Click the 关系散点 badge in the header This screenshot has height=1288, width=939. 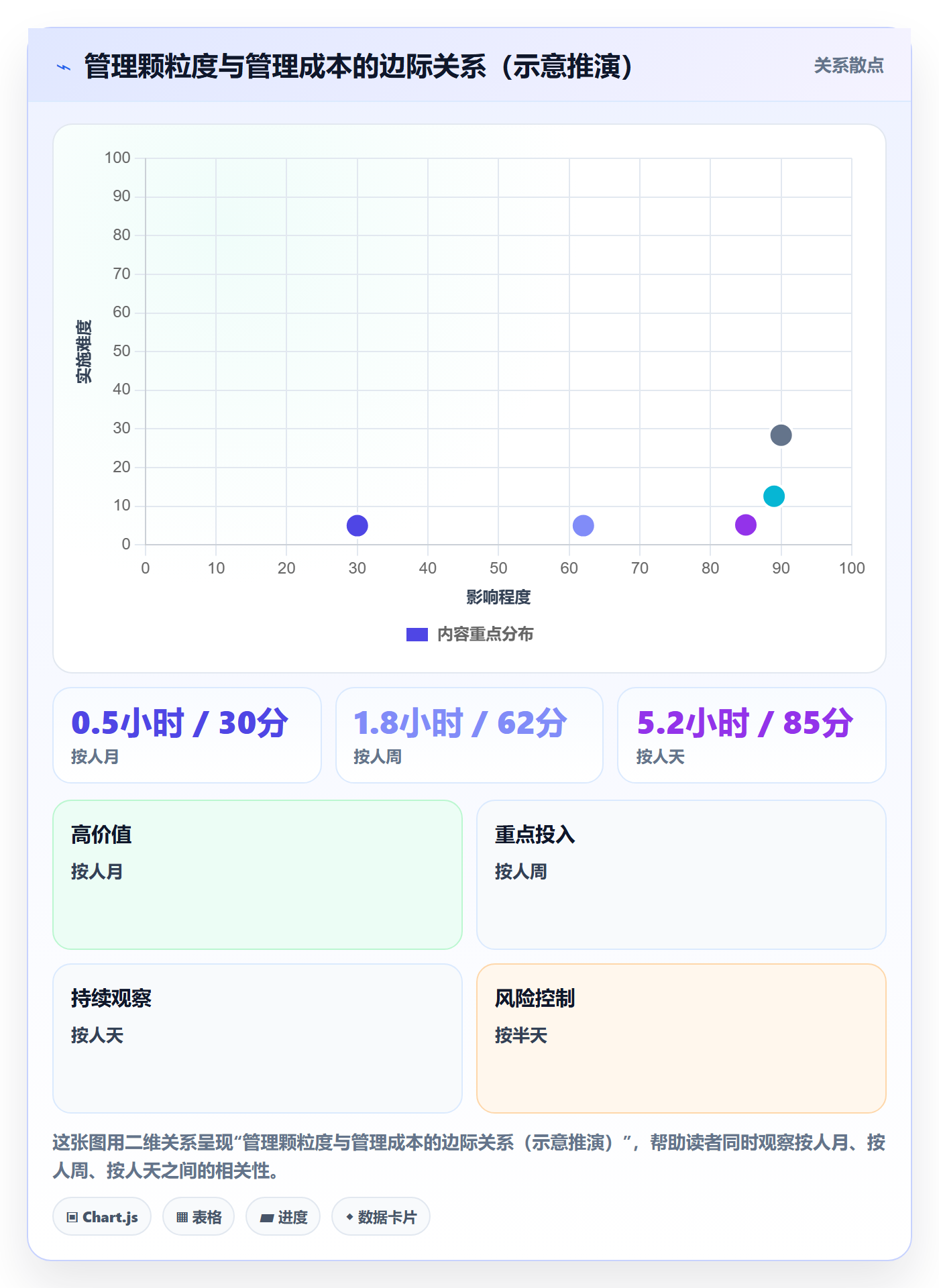click(x=848, y=66)
